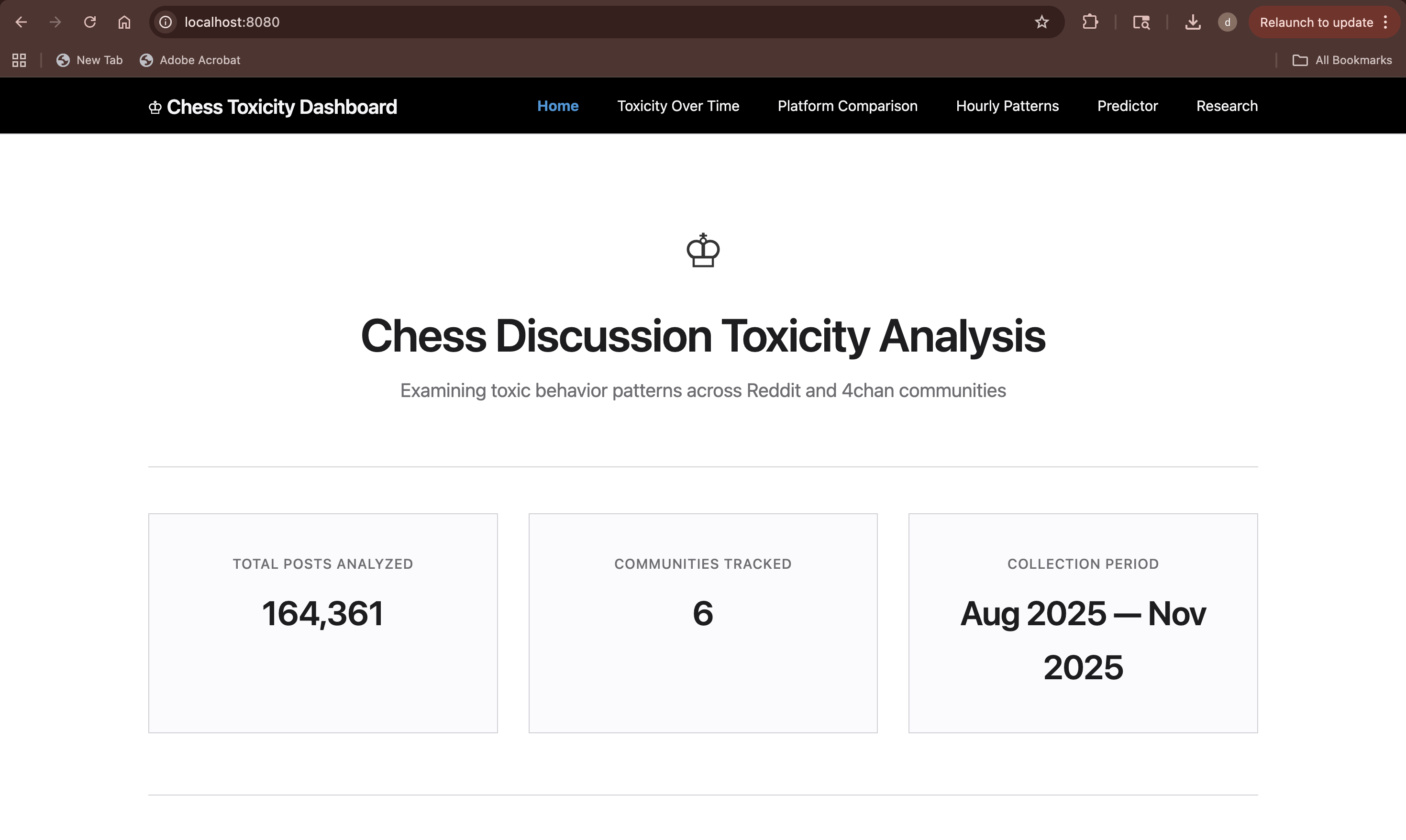Open the three-dot browser menu
This screenshot has height=840, width=1406.
tap(1385, 22)
